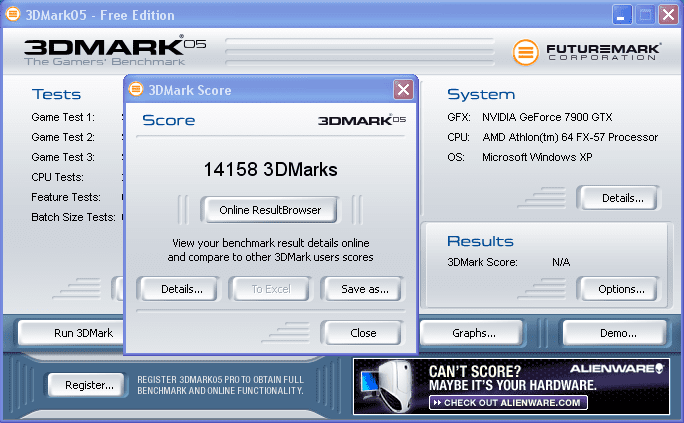Click Save as... to save the result
684x423 pixels.
coord(365,289)
